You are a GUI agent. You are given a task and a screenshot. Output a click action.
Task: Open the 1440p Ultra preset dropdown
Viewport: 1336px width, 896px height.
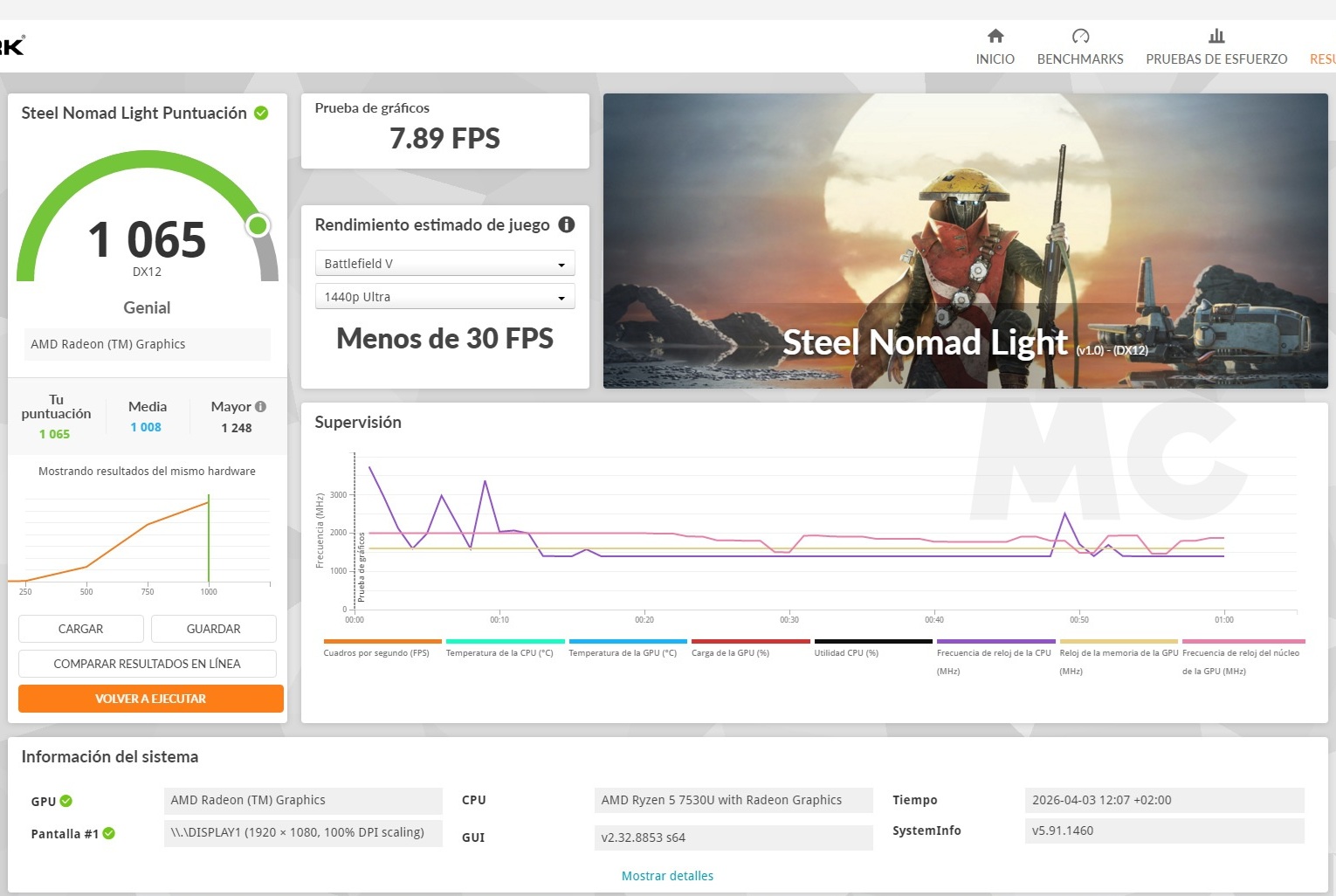(x=444, y=296)
